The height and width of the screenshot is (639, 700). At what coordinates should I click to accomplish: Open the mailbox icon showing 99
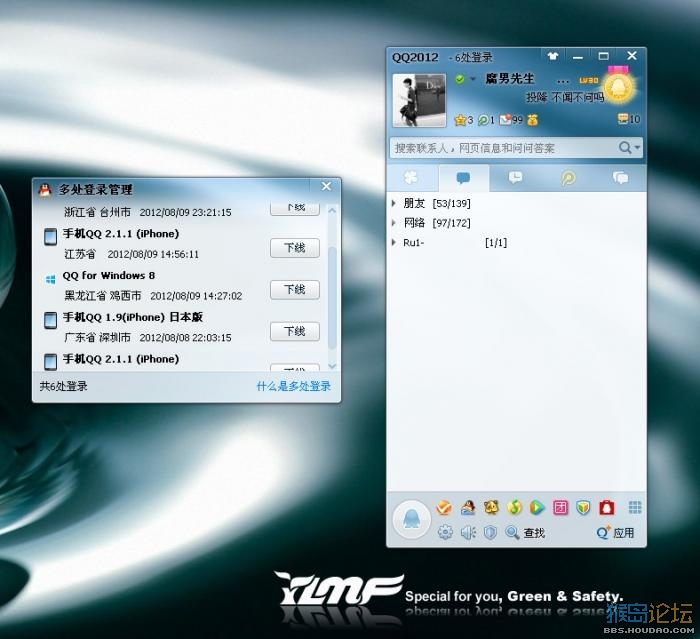click(x=510, y=120)
